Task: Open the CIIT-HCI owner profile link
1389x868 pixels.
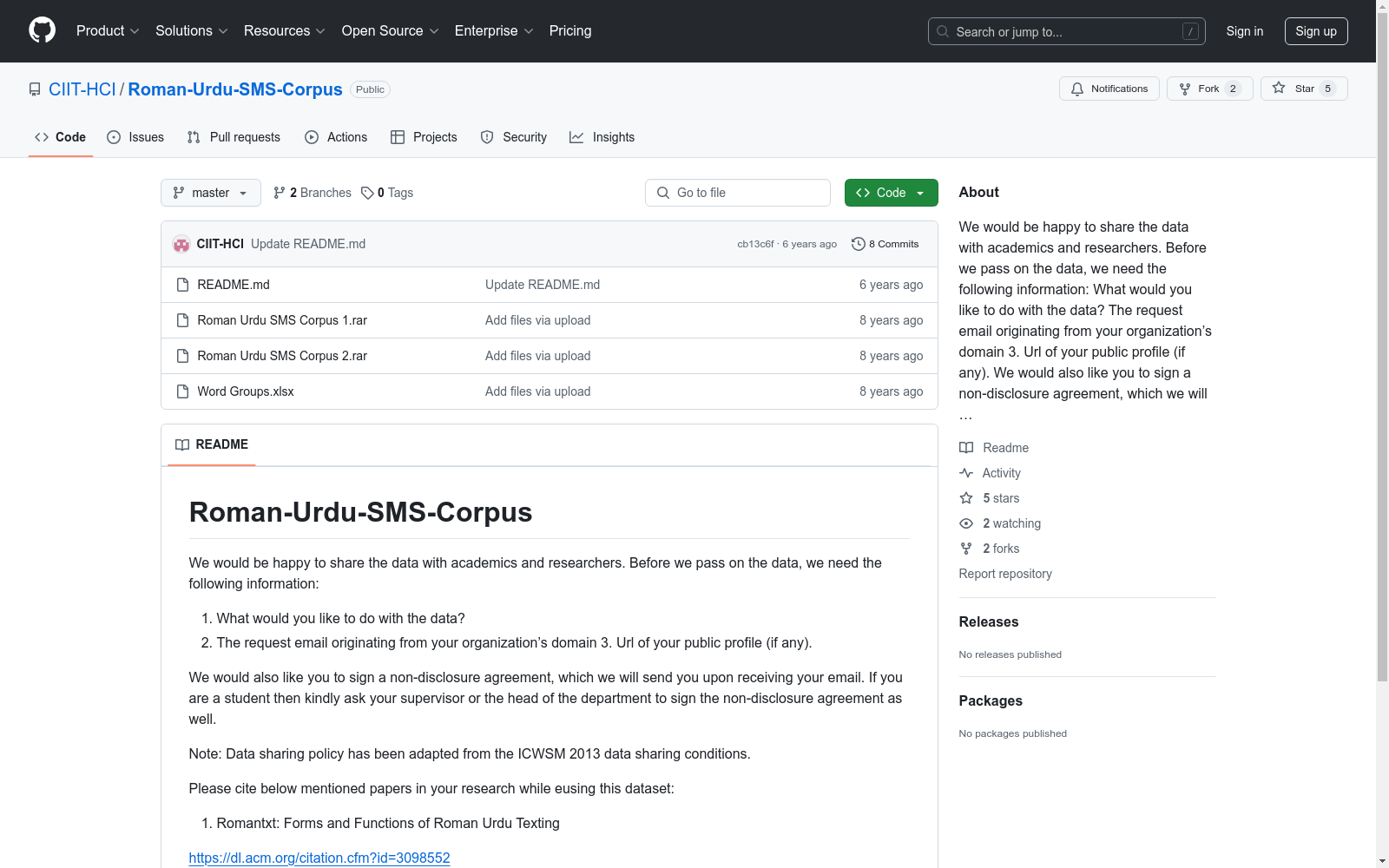Action: pyautogui.click(x=82, y=89)
